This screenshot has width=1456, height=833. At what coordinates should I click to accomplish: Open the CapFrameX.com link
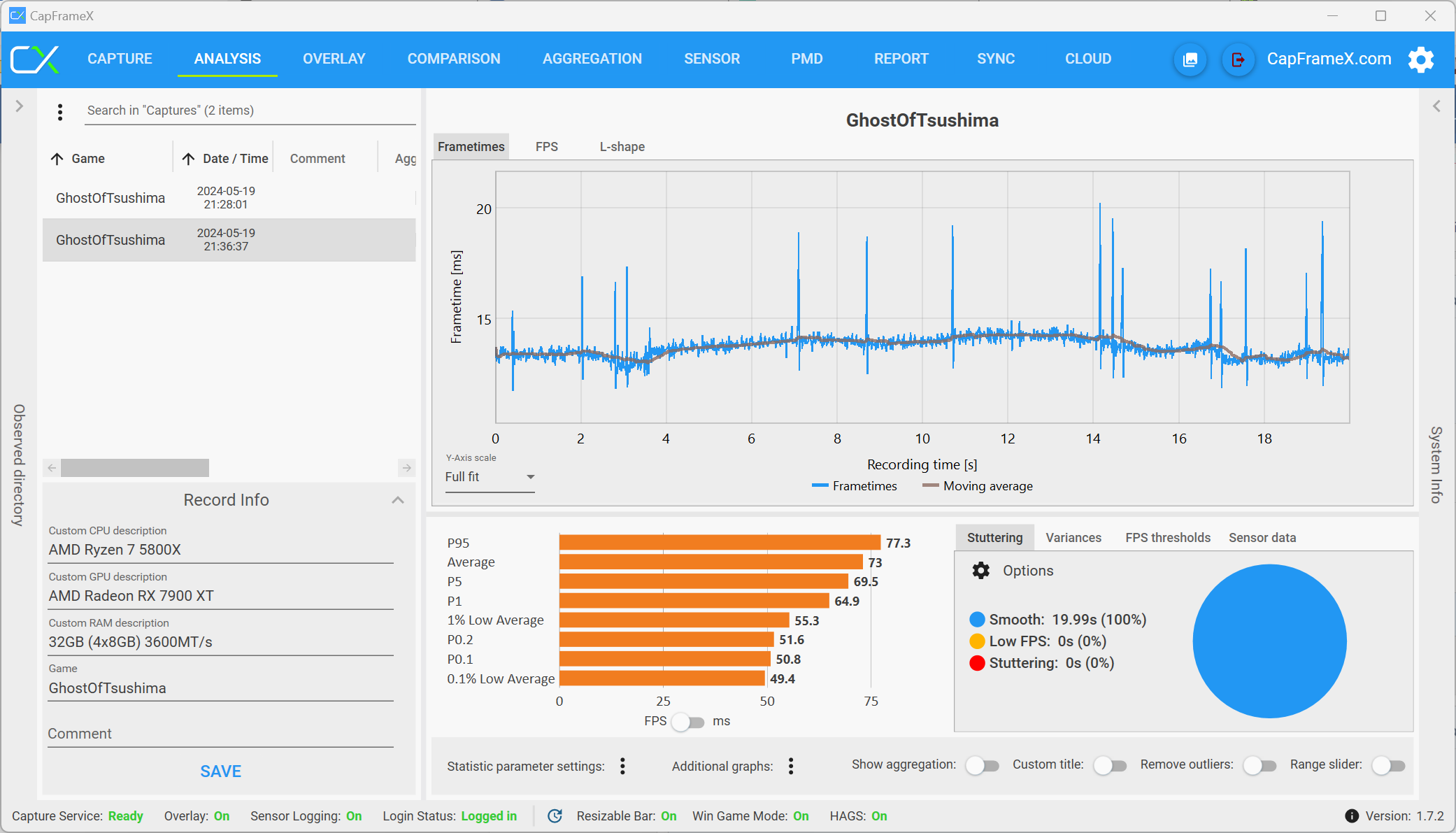click(x=1329, y=59)
